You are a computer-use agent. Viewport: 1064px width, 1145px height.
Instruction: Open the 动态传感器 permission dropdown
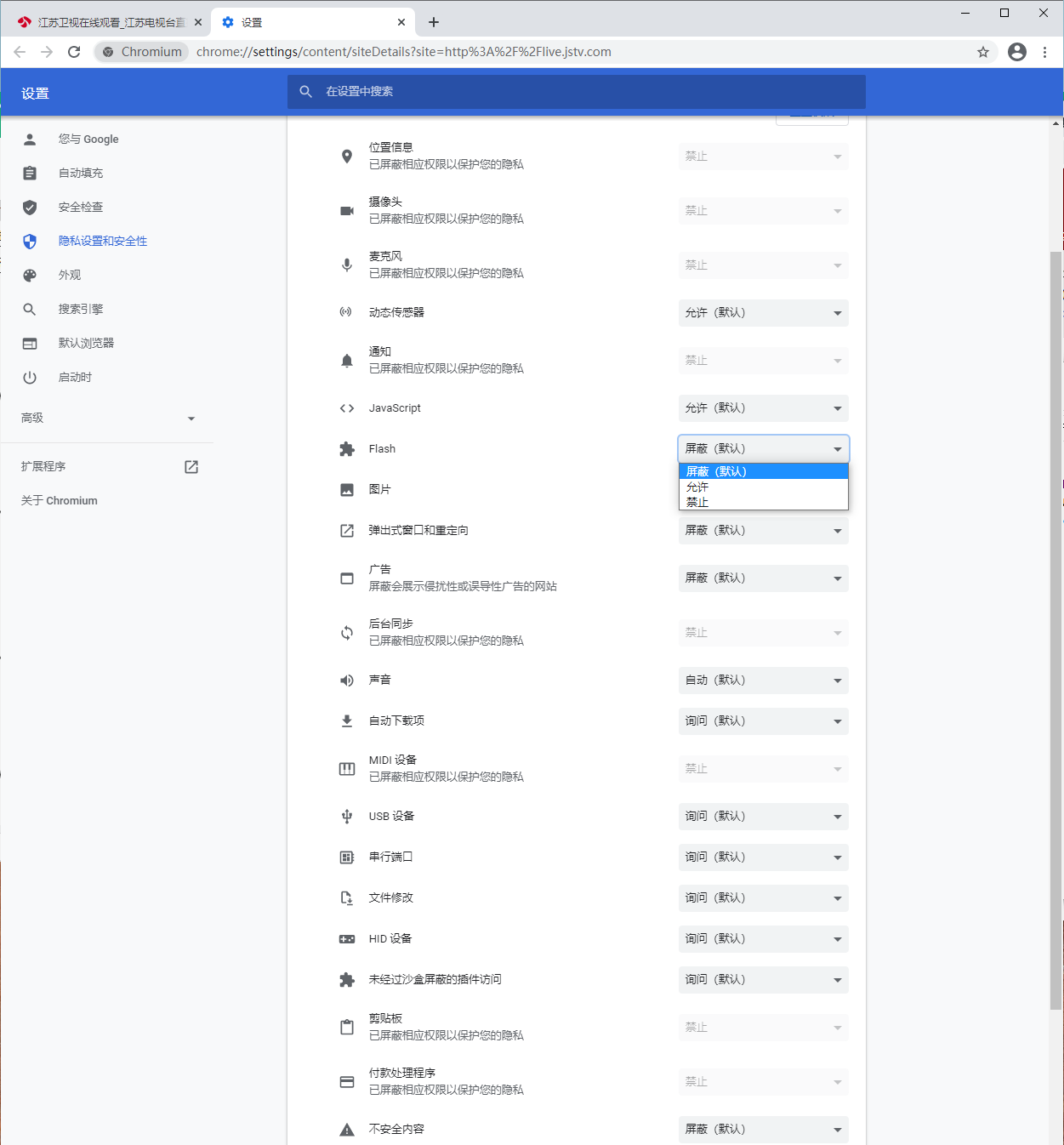point(764,313)
